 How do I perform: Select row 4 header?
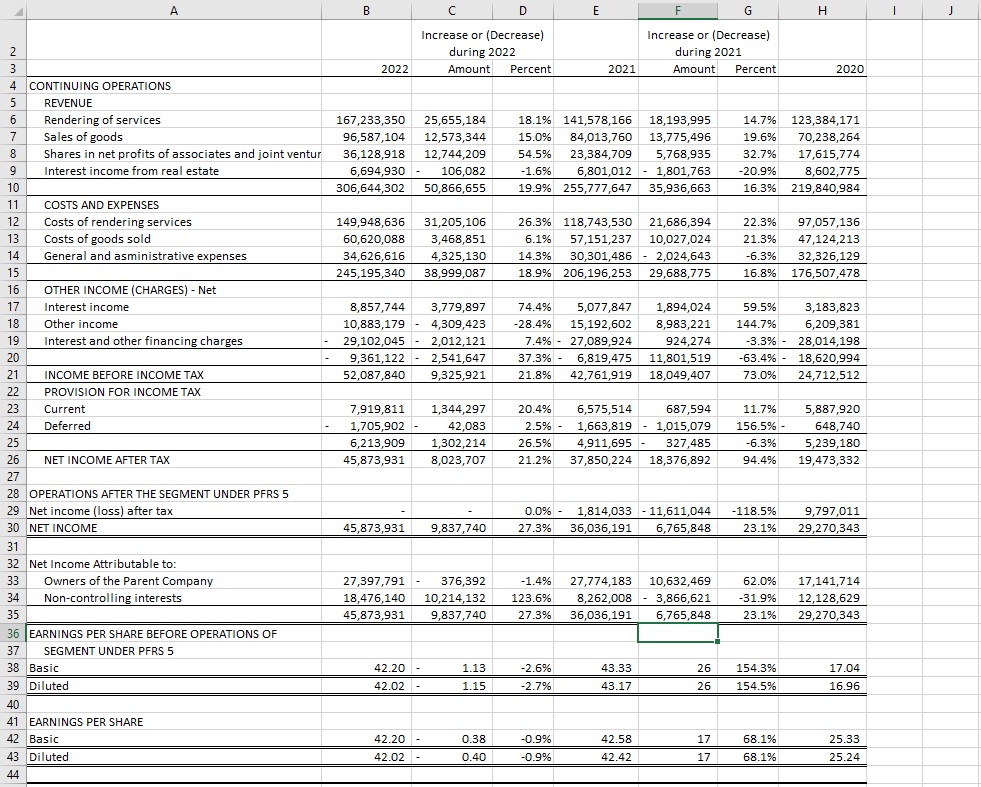[13, 86]
